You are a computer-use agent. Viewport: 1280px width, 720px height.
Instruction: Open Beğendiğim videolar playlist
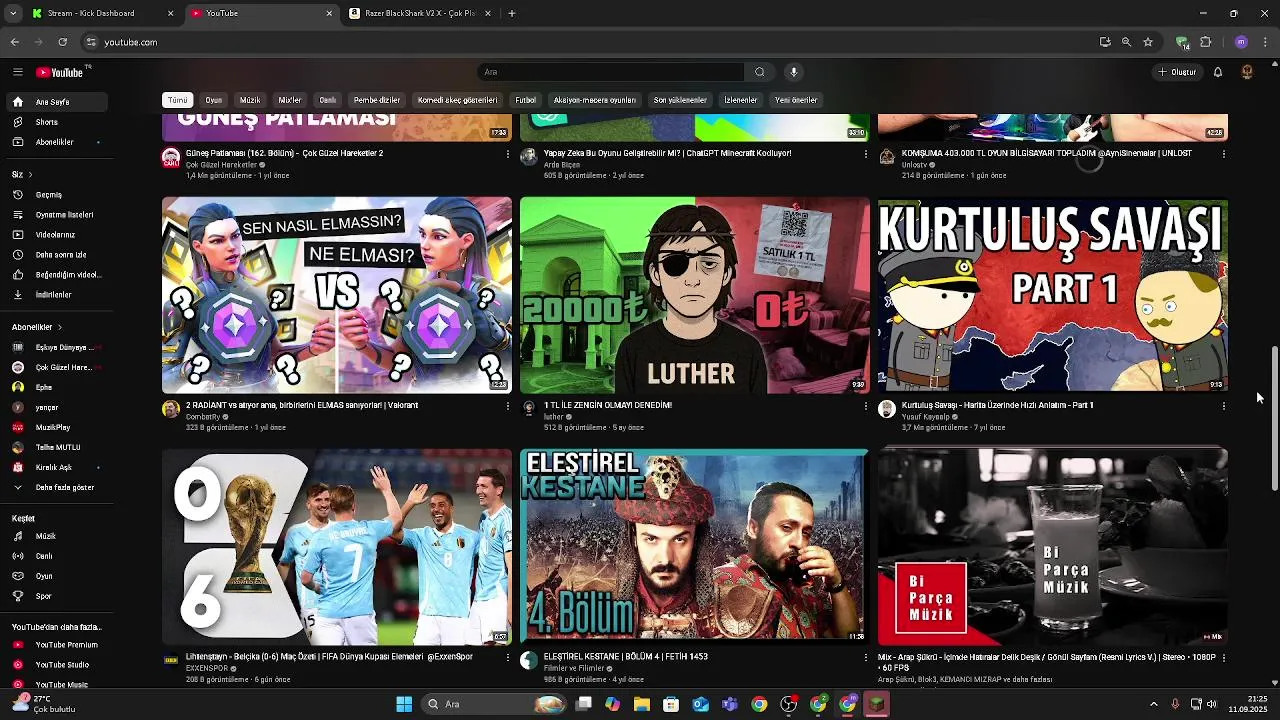[x=58, y=275]
